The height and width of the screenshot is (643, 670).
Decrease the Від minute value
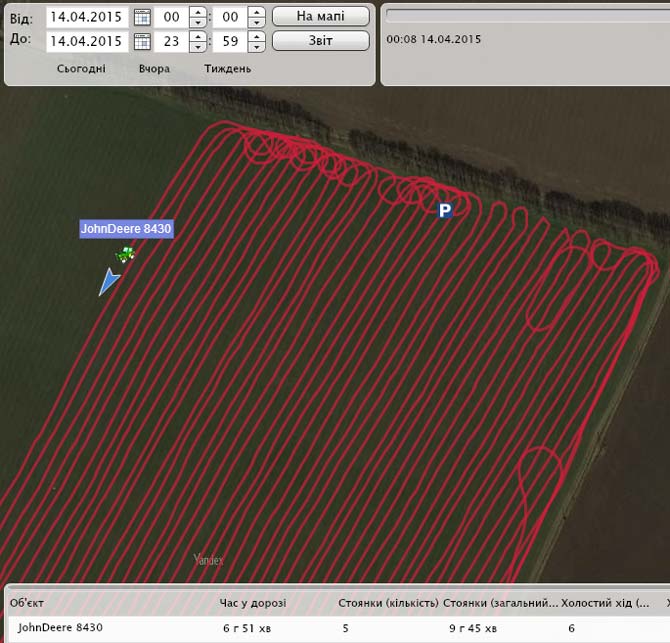256,22
